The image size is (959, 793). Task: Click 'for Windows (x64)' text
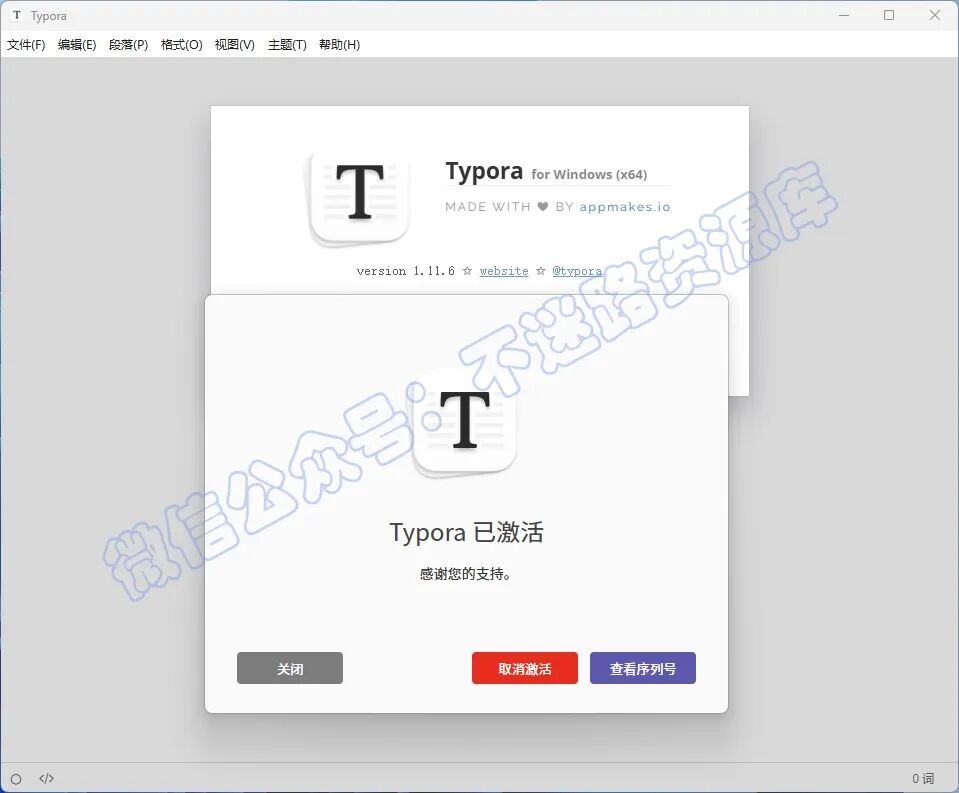[589, 174]
